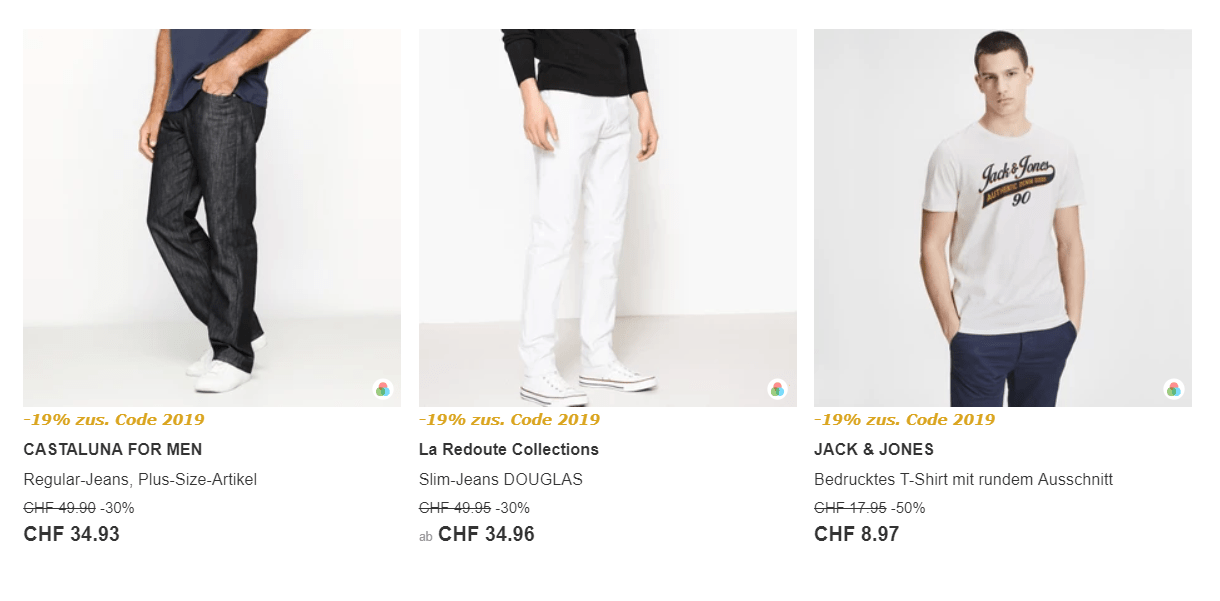Screen dimensions: 1220x601
Task: Click promo code label above Jack & Jones product
Action: click(x=904, y=419)
